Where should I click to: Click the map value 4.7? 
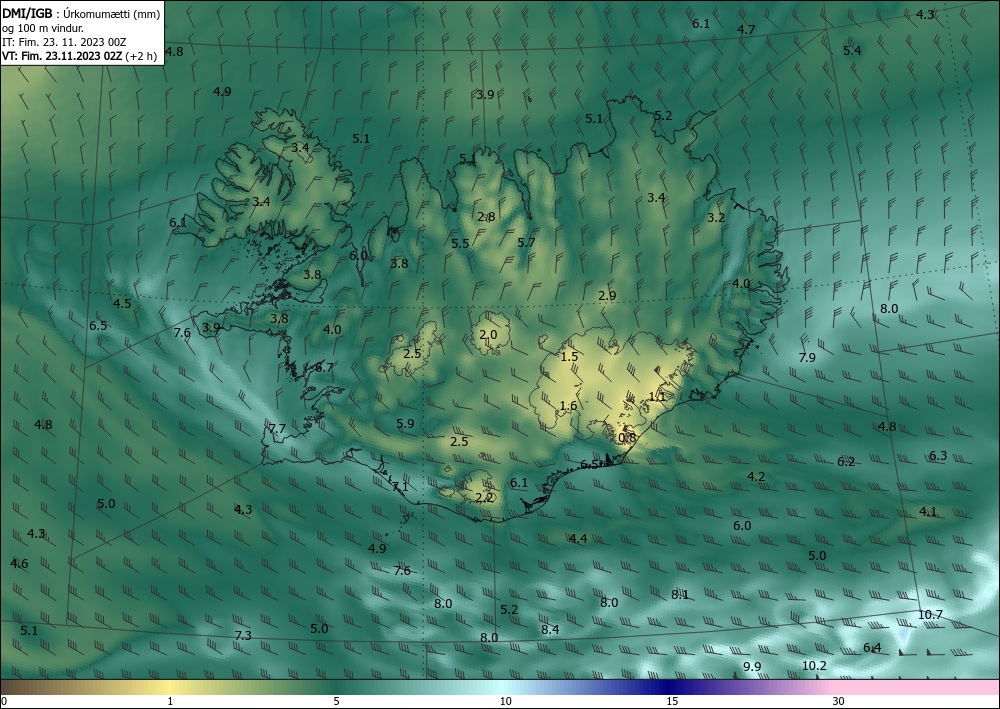click(746, 29)
